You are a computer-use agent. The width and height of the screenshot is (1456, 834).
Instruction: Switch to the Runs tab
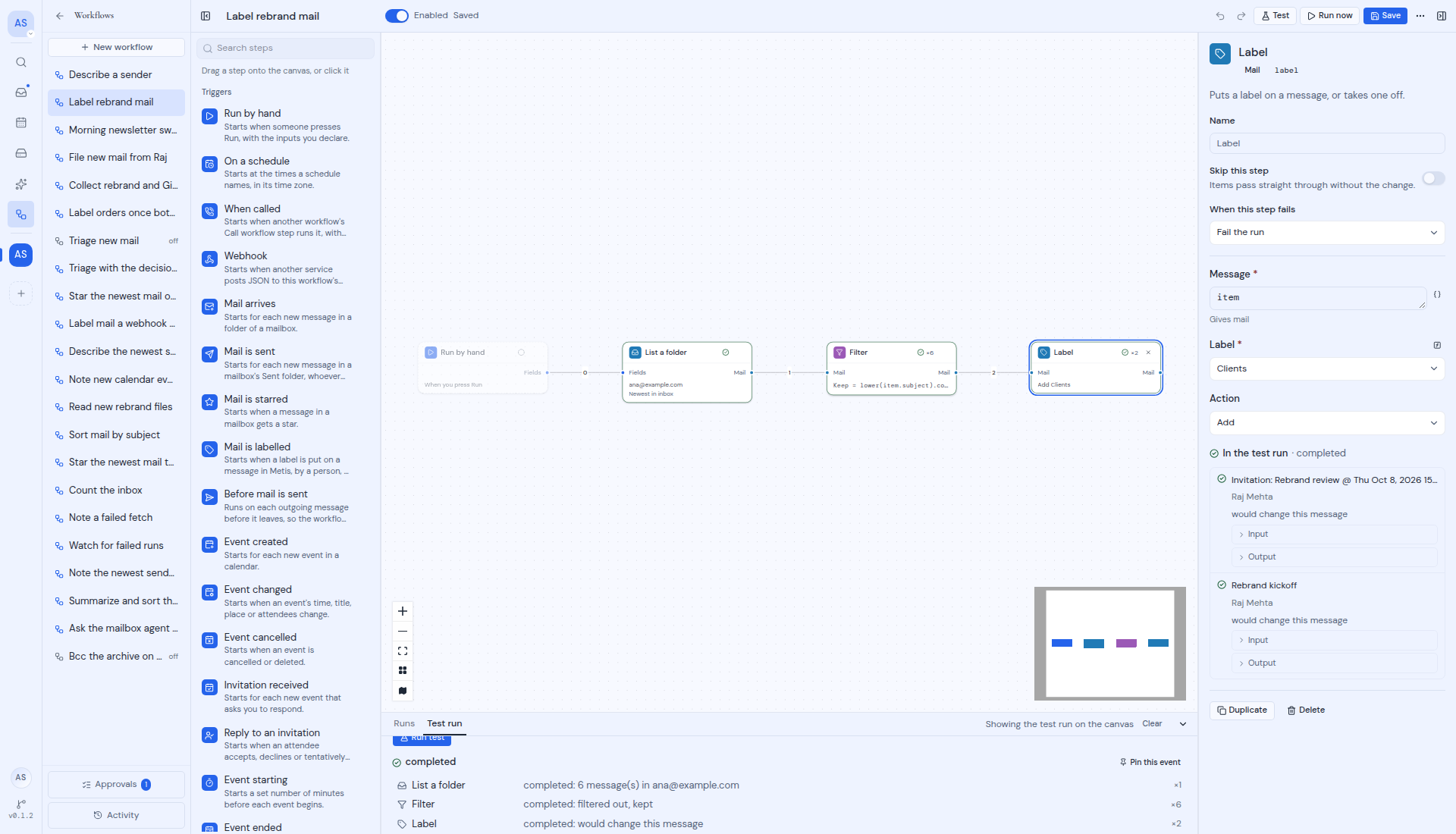point(404,724)
